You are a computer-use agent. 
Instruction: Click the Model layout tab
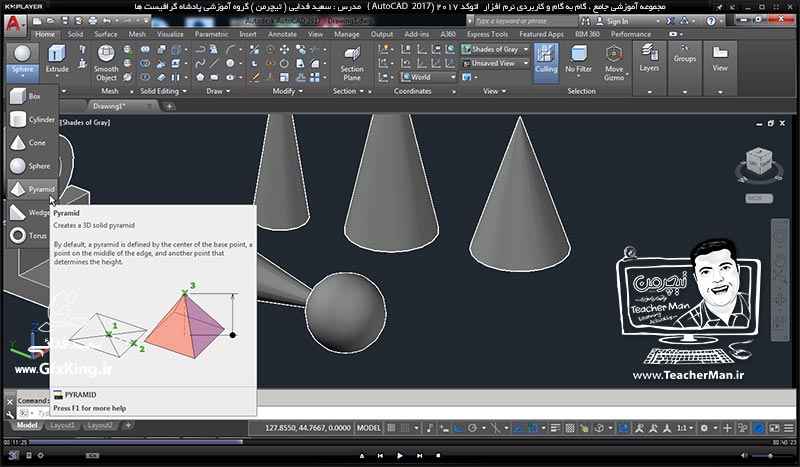click(x=27, y=425)
